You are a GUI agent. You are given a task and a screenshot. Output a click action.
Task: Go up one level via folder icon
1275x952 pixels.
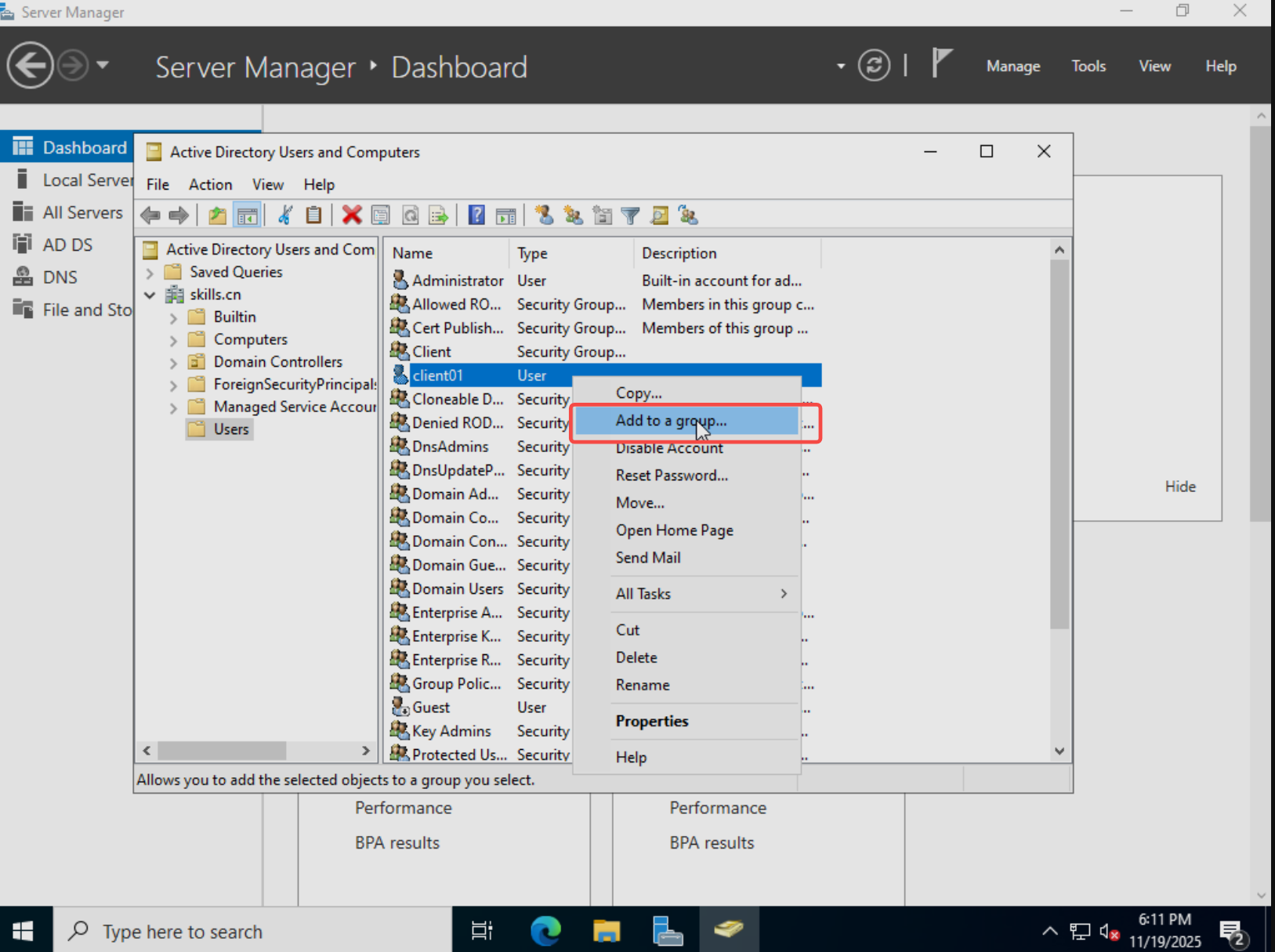click(x=217, y=215)
